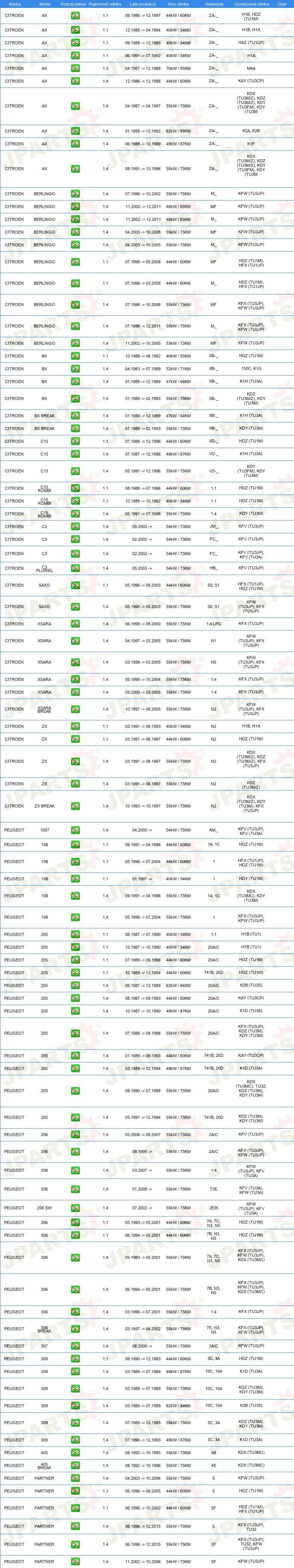Screen dimensions: 294x1568
Task: Select the 1.4 LPG body cell
Action: (x=214, y=624)
